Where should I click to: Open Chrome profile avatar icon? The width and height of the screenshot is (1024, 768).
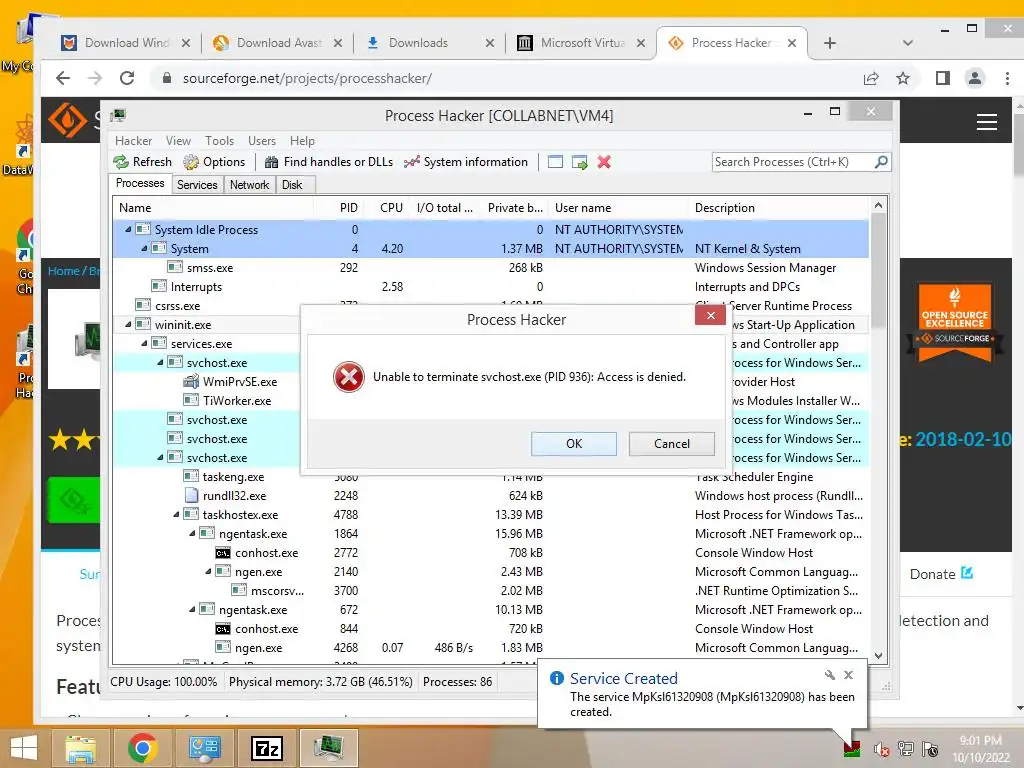click(974, 78)
